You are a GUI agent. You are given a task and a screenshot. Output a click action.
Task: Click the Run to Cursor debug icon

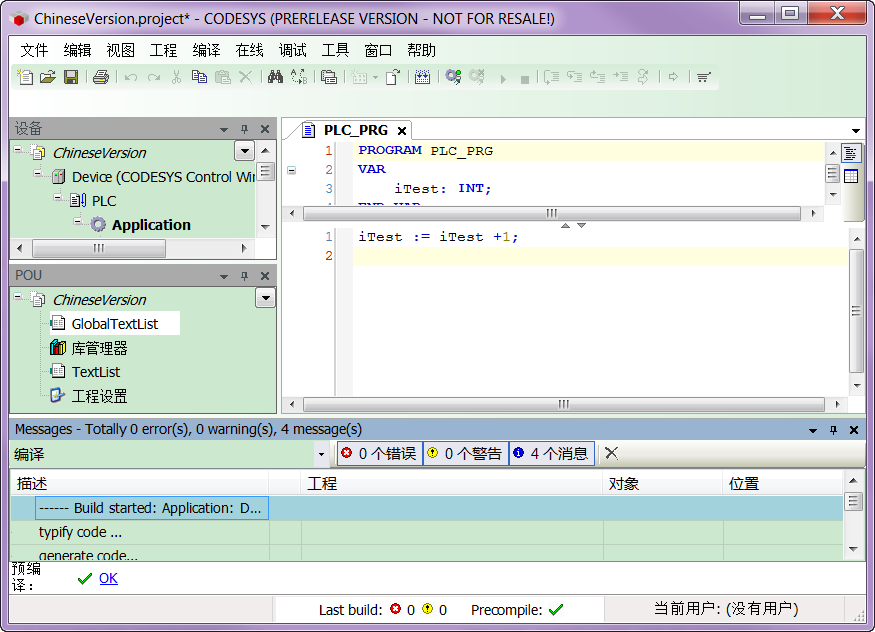(620, 77)
